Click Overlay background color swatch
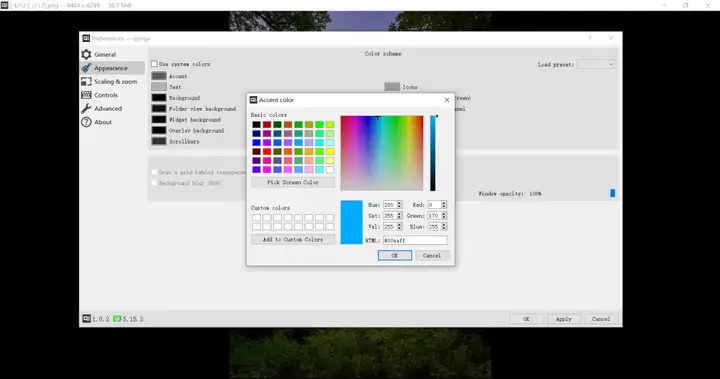 (x=159, y=130)
